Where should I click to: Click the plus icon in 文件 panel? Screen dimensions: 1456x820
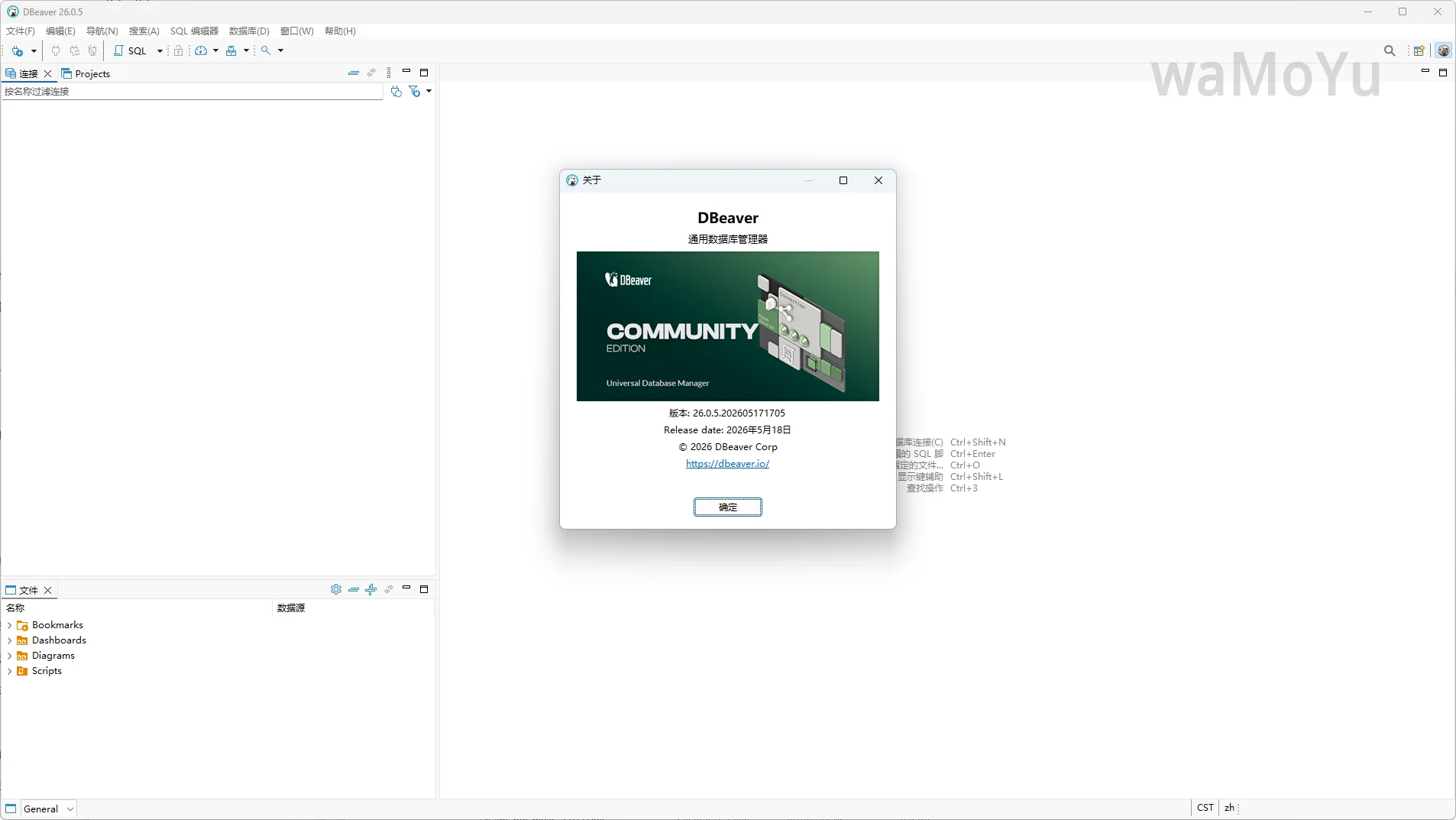click(371, 590)
